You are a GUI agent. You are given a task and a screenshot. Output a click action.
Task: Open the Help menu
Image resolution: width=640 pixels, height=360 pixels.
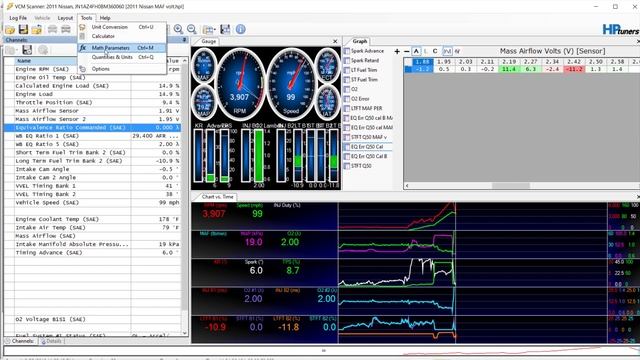click(105, 18)
